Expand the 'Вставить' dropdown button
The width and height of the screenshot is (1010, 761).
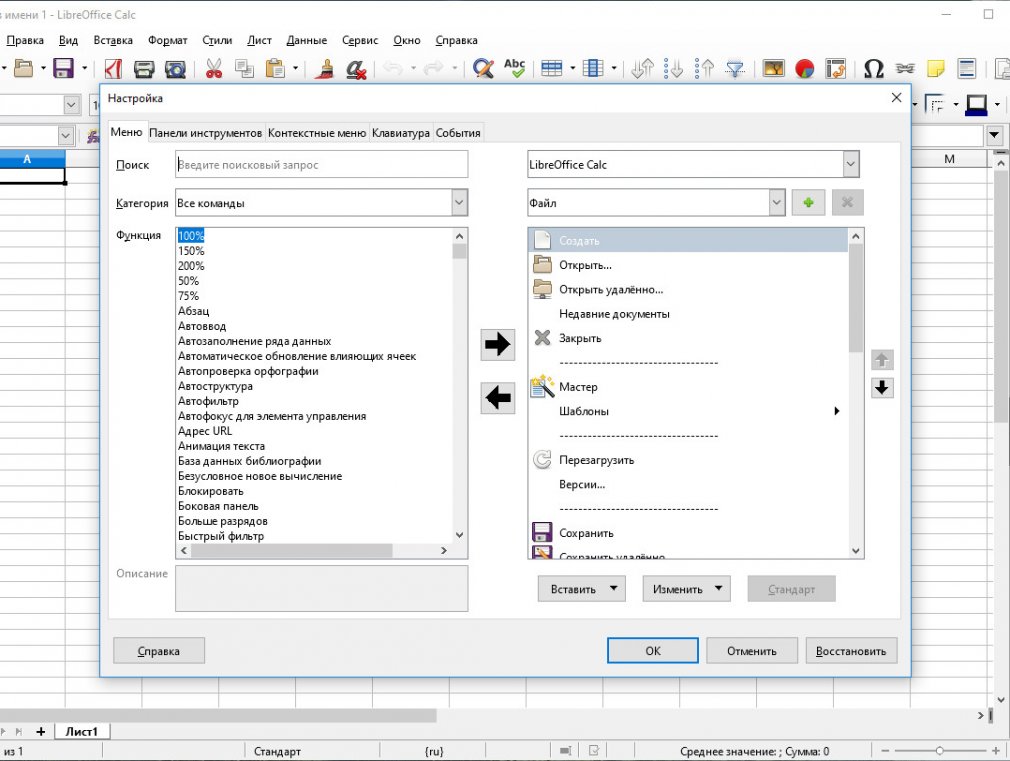coord(581,588)
